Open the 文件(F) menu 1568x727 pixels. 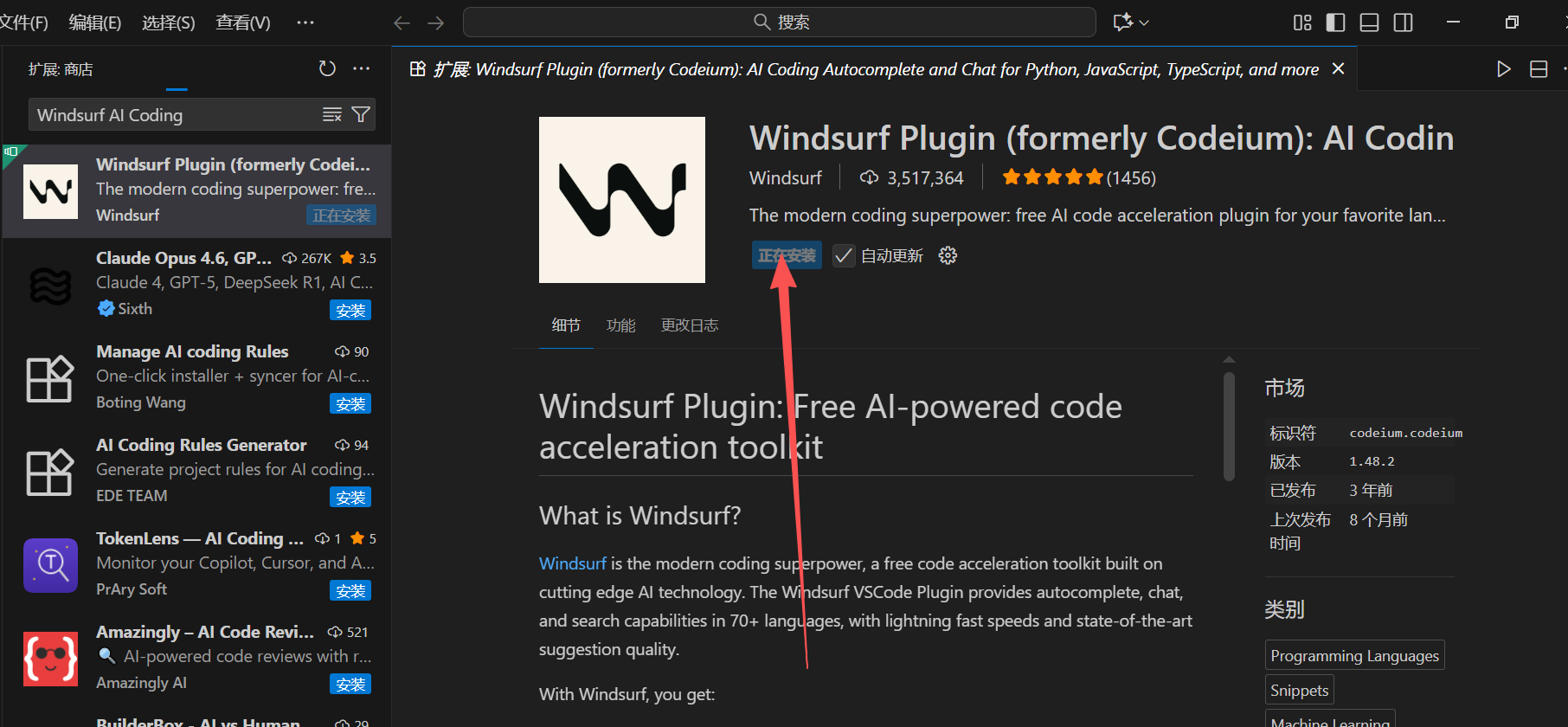[x=23, y=23]
